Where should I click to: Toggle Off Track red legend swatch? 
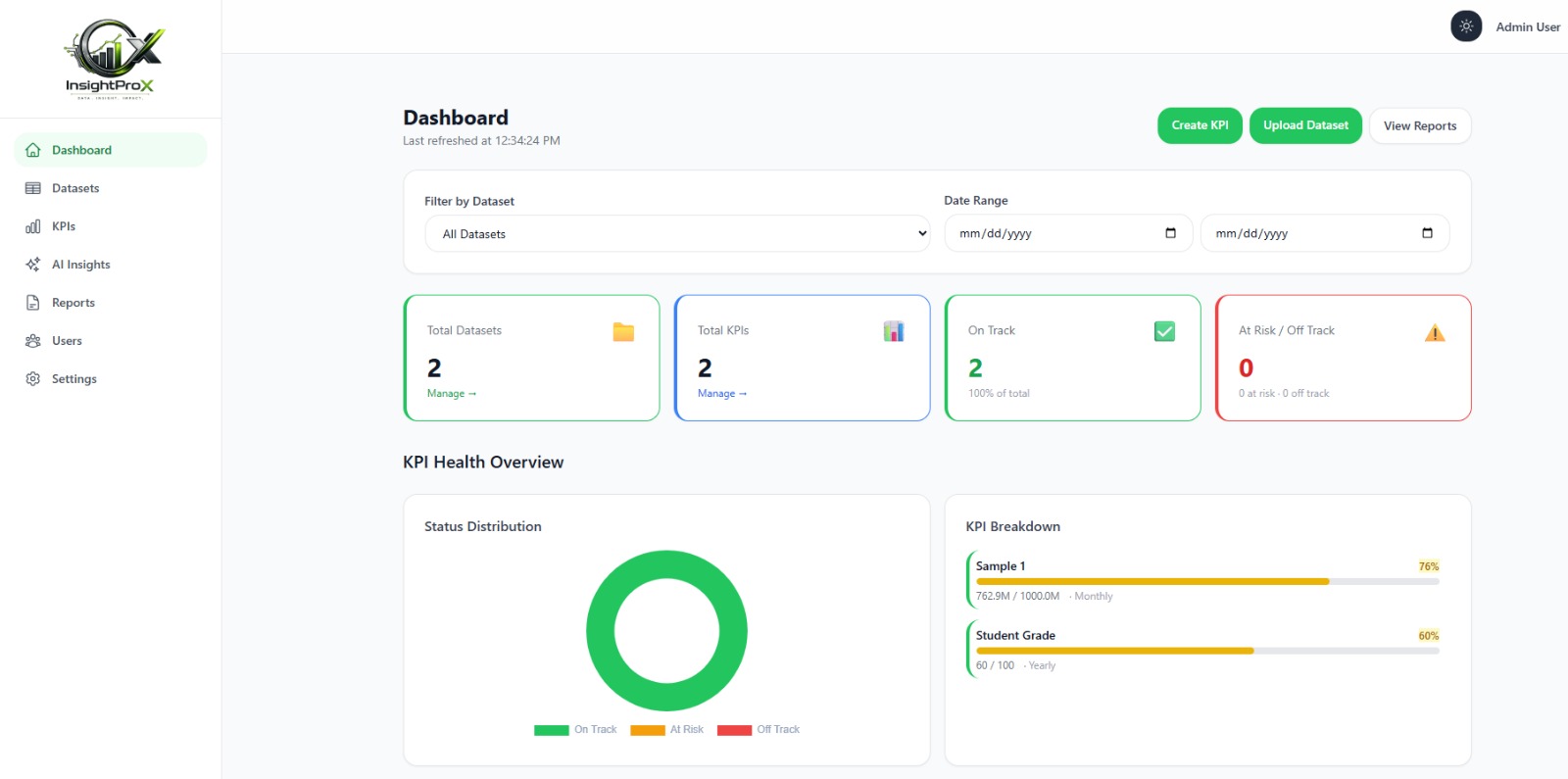click(735, 730)
